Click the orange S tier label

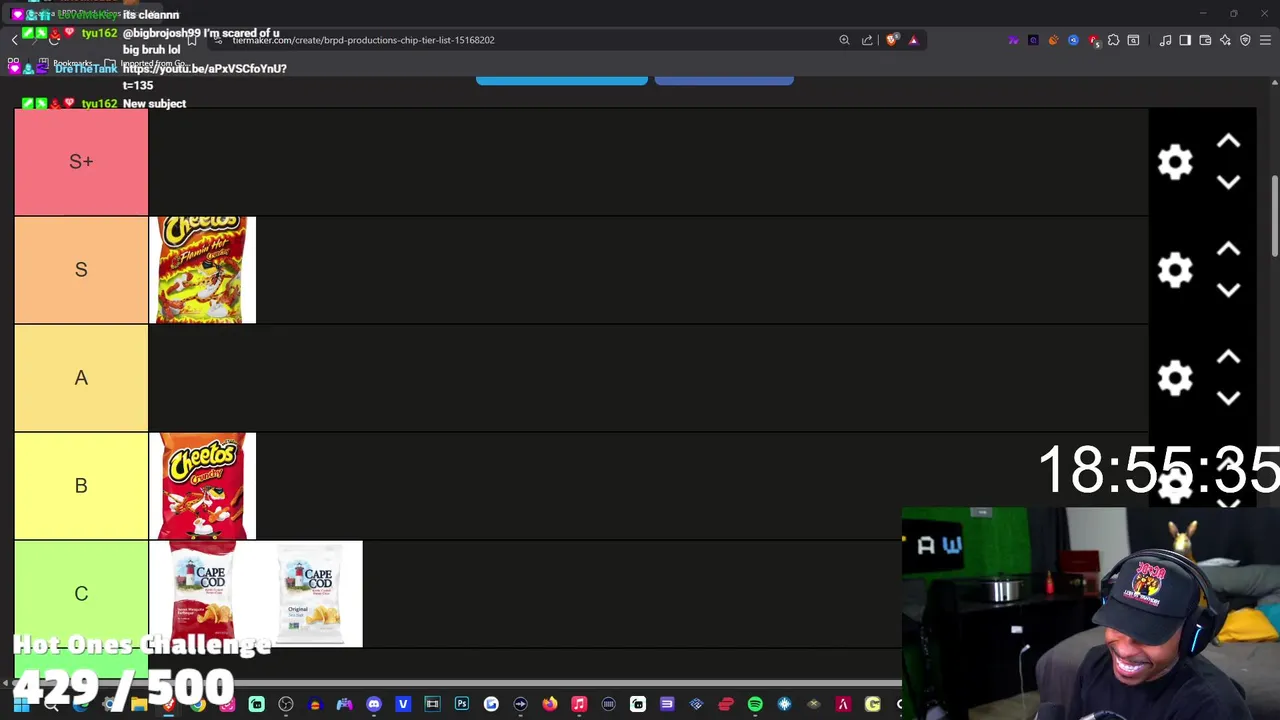tap(81, 270)
